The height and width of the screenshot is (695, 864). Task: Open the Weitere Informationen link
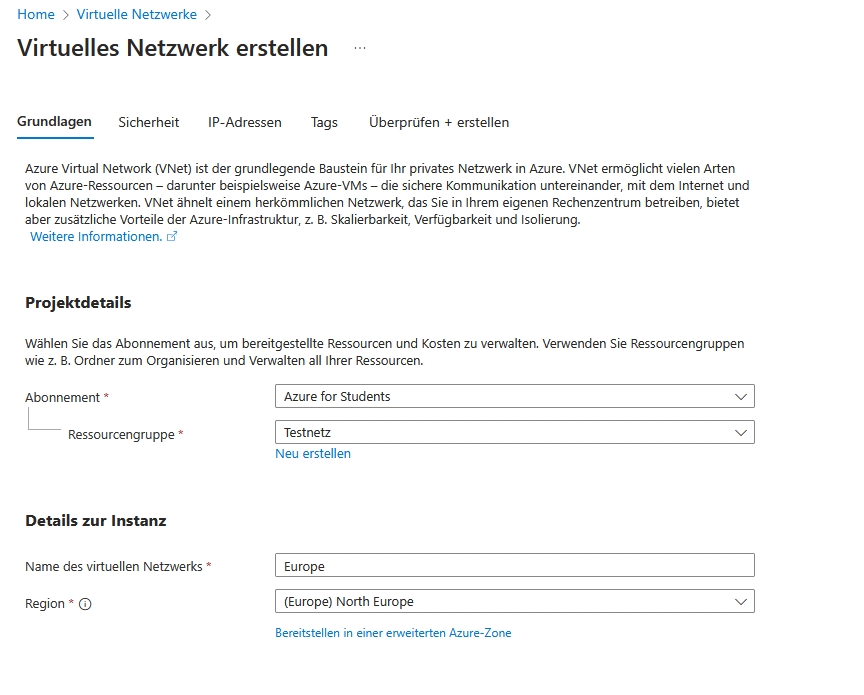pyautogui.click(x=96, y=237)
